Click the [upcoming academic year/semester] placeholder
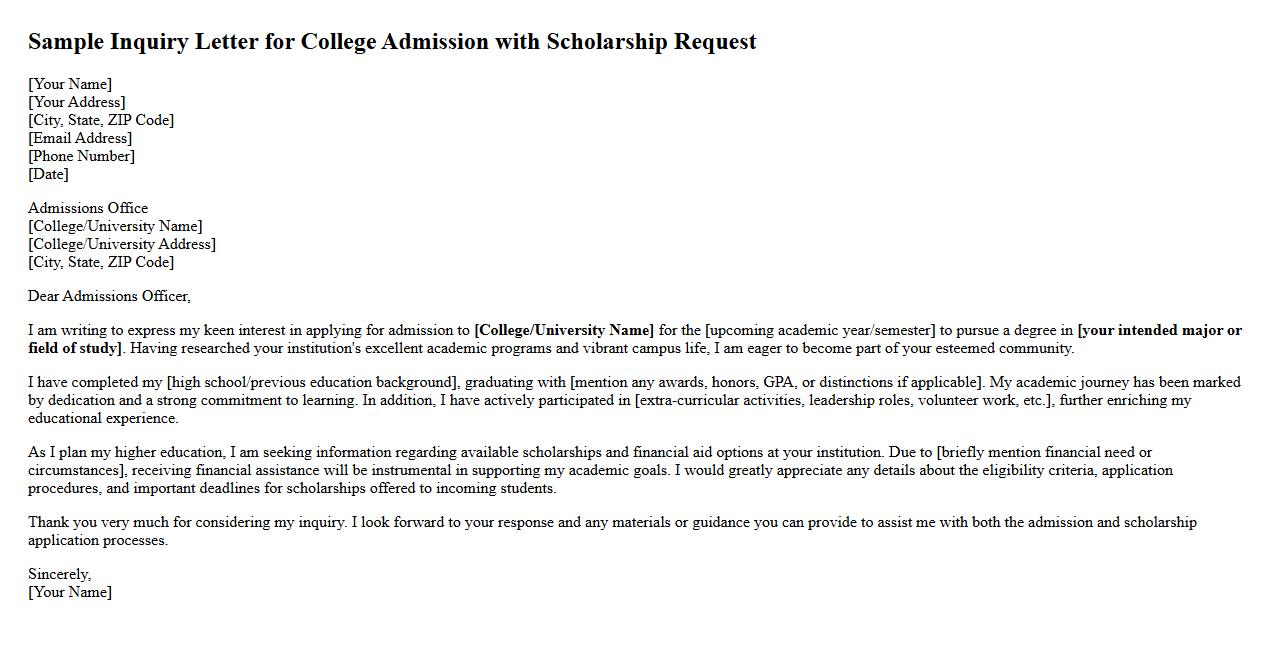The width and height of the screenshot is (1278, 650). 820,330
